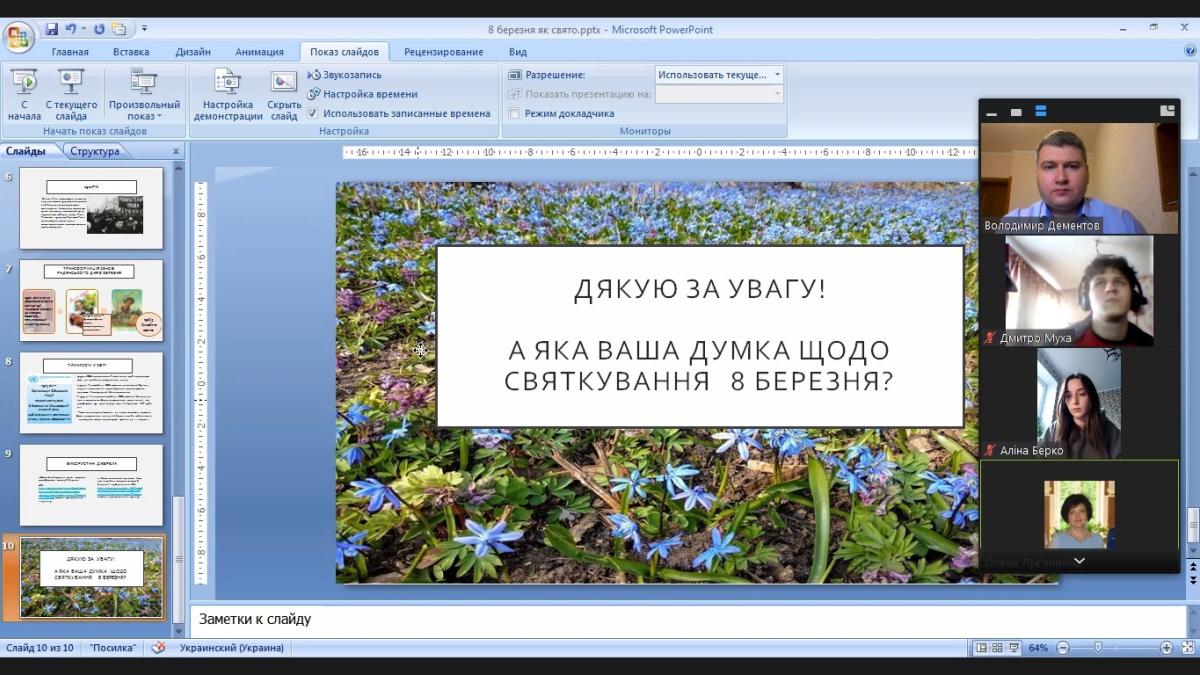Switch to slide sorter view in status bar
Image resolution: width=1200 pixels, height=675 pixels.
coord(998,648)
